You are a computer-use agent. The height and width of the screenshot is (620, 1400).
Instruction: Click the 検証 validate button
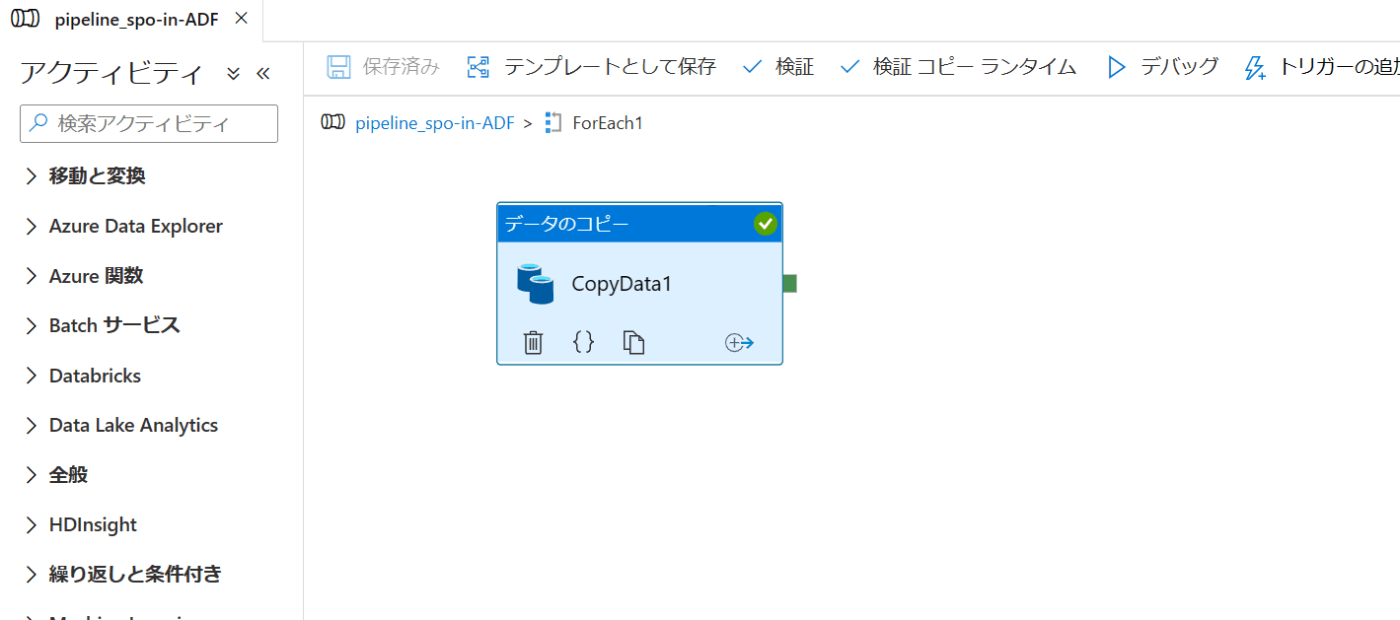(x=778, y=67)
